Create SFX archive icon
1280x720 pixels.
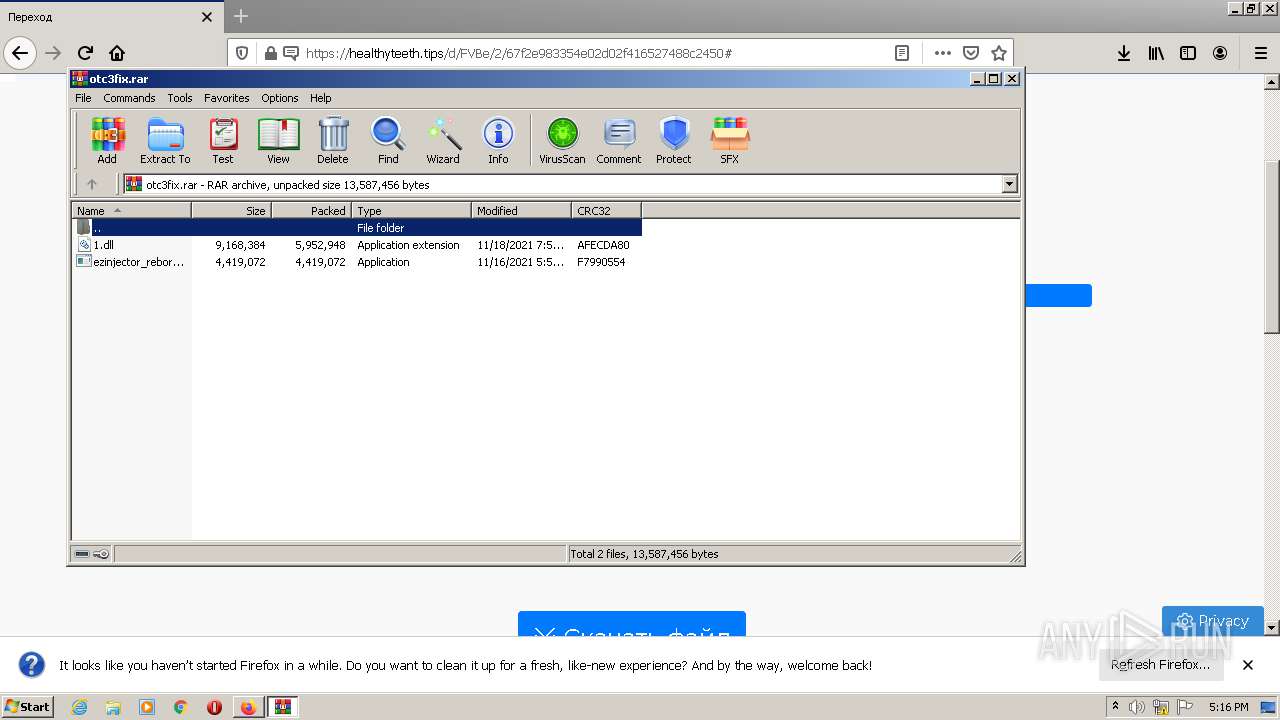730,140
